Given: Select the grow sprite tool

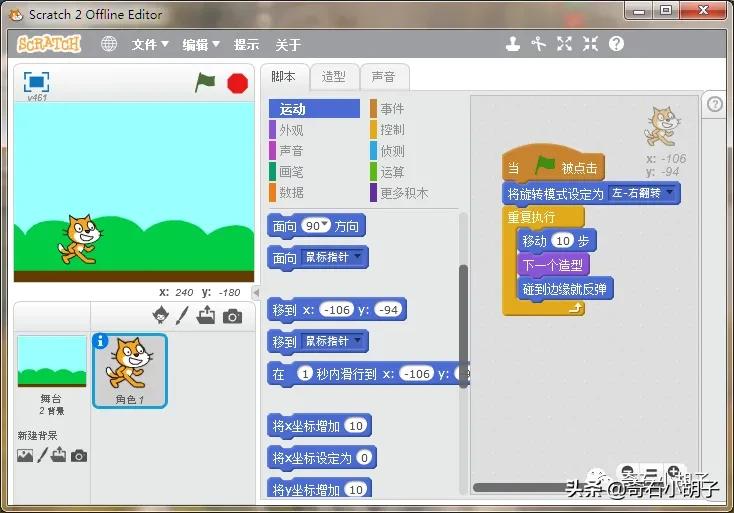Looking at the screenshot, I should tap(564, 44).
